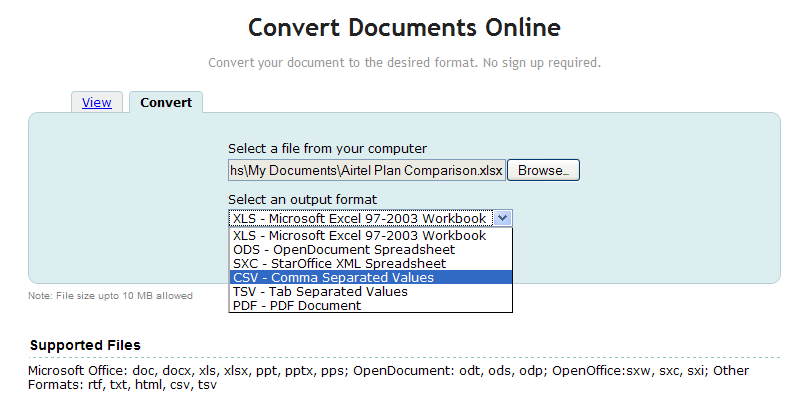Click the 'Select a file from your computer' label
Screen dimensions: 805x405
click(327, 149)
